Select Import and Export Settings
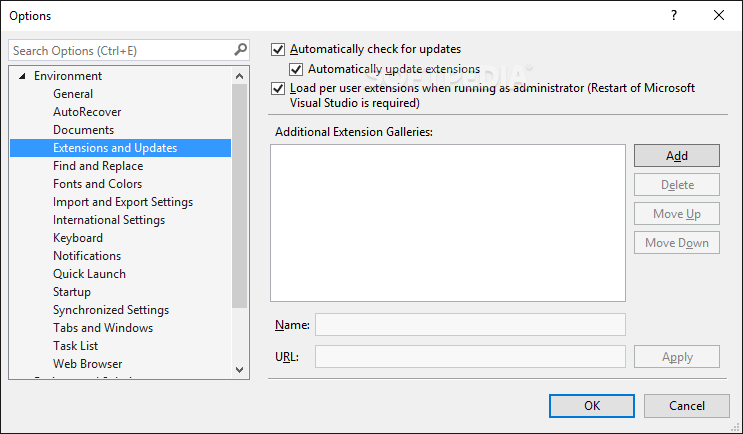 [123, 202]
